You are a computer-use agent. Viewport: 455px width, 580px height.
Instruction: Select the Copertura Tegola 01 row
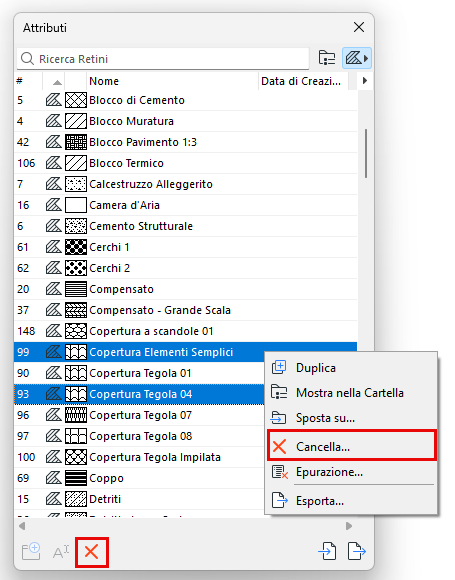pyautogui.click(x=139, y=373)
